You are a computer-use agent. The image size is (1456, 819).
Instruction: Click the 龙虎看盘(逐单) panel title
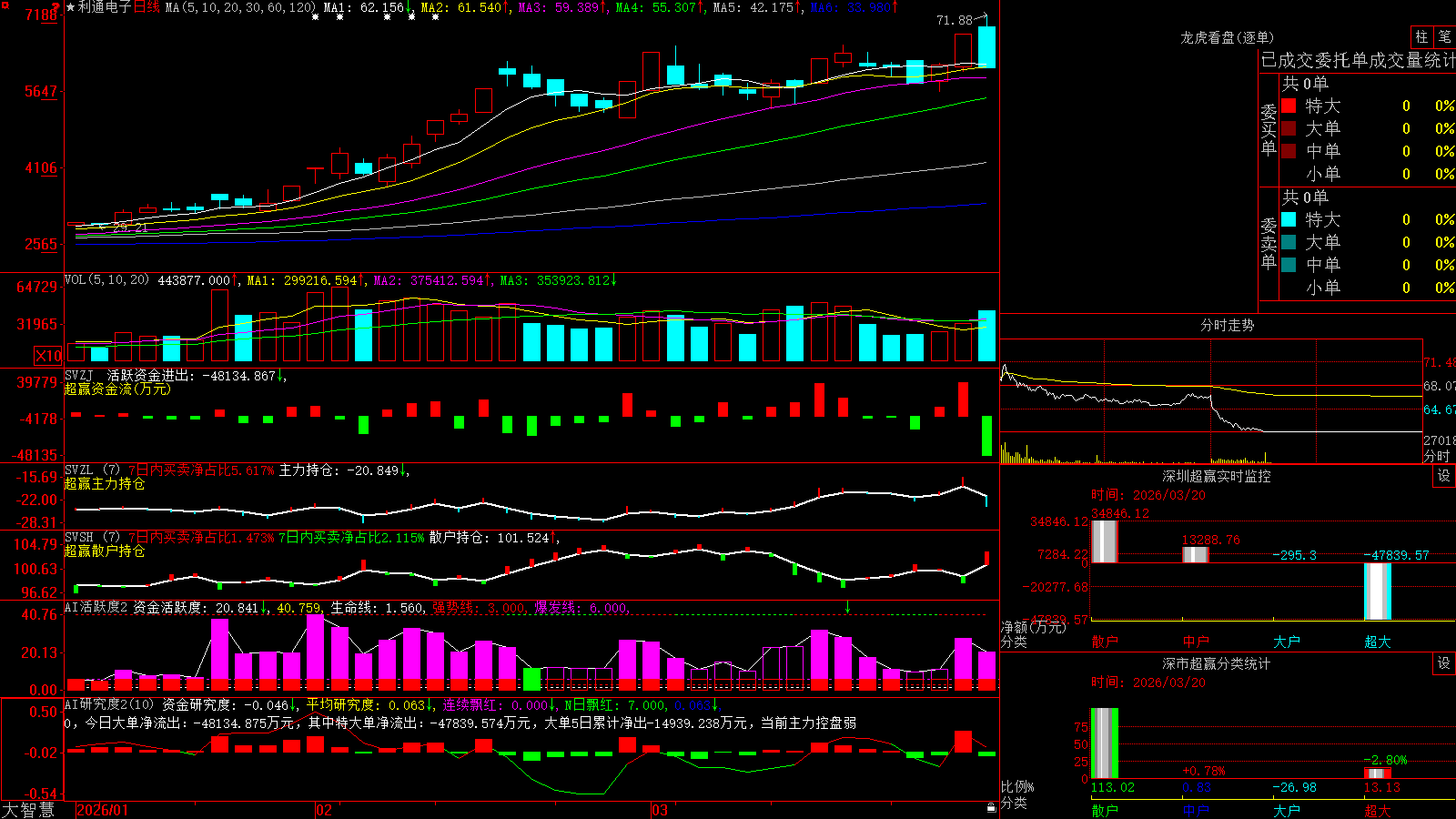[1228, 37]
